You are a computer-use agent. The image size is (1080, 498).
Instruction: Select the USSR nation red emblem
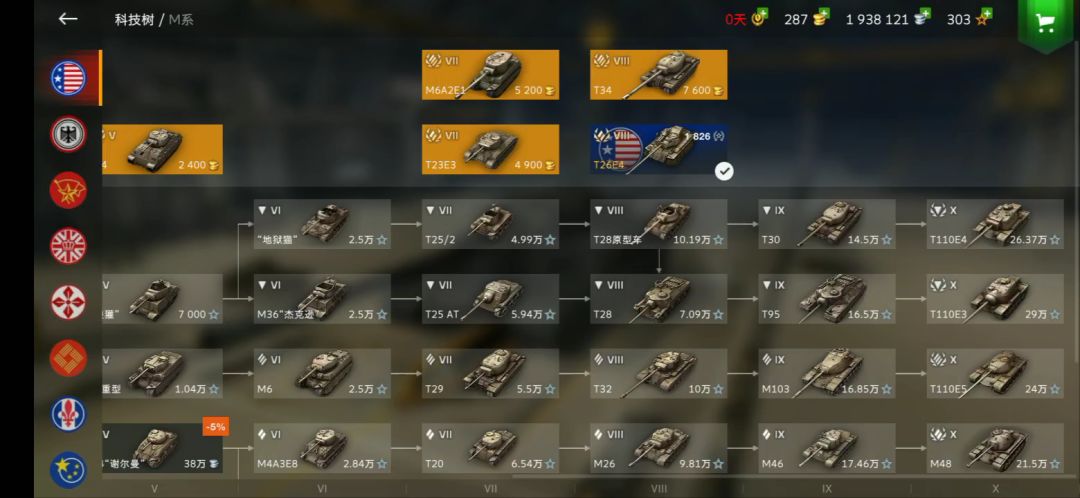(68, 190)
